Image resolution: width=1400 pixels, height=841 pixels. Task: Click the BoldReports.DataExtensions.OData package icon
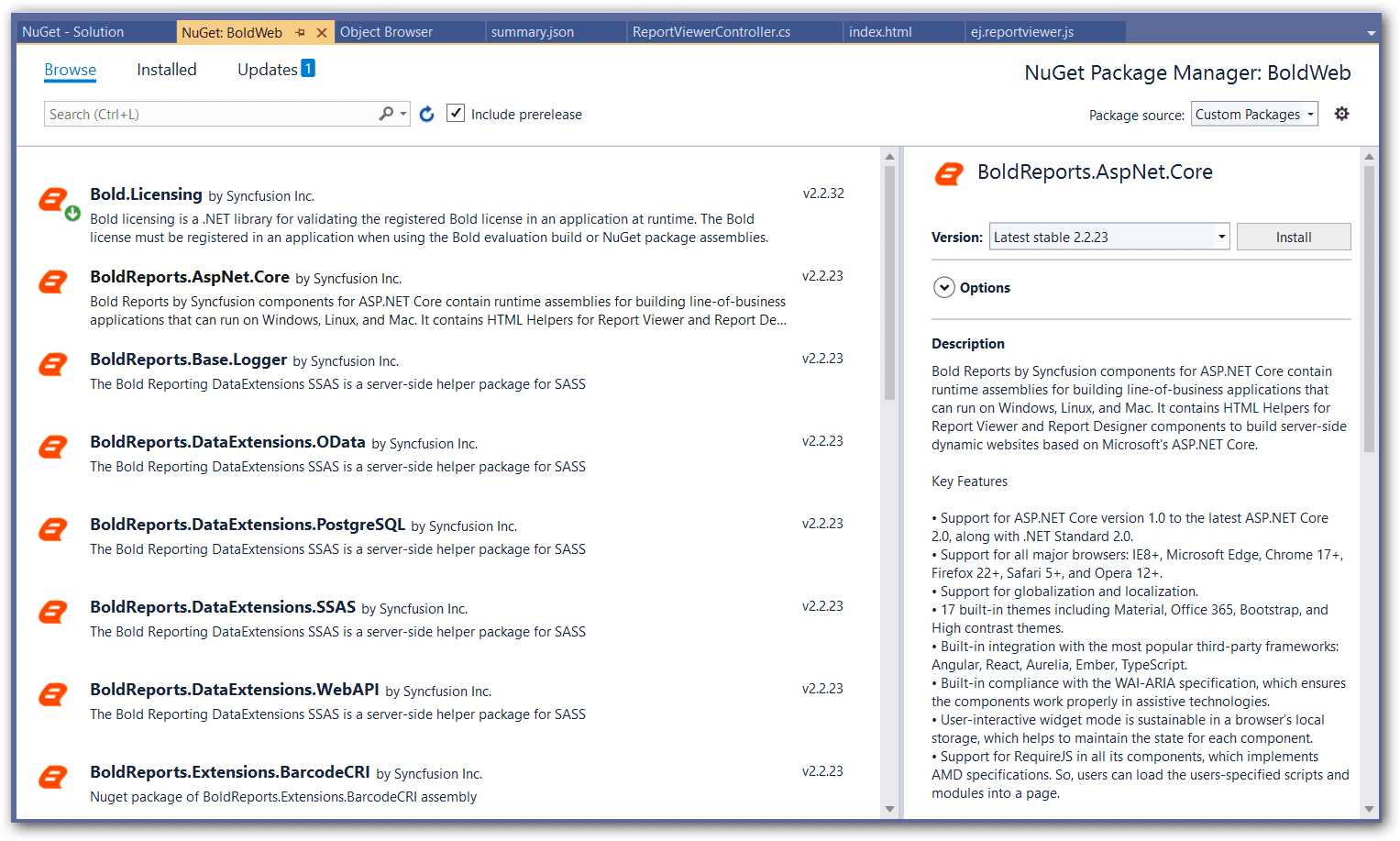tap(53, 447)
